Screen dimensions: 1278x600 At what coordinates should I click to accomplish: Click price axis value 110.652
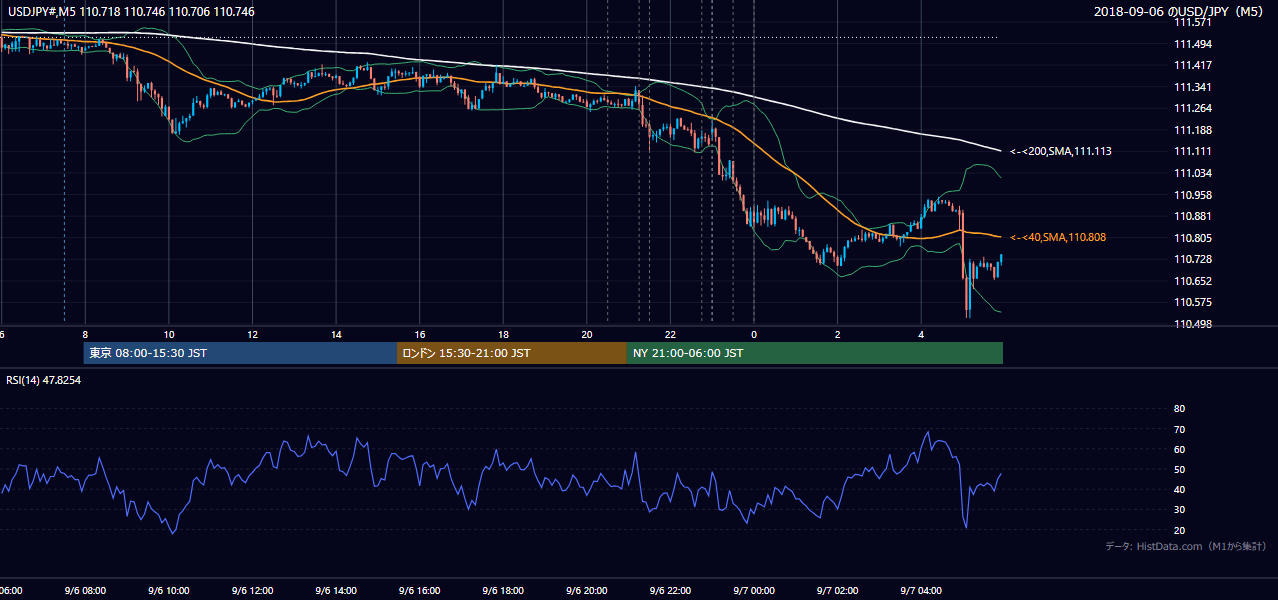click(x=1191, y=281)
